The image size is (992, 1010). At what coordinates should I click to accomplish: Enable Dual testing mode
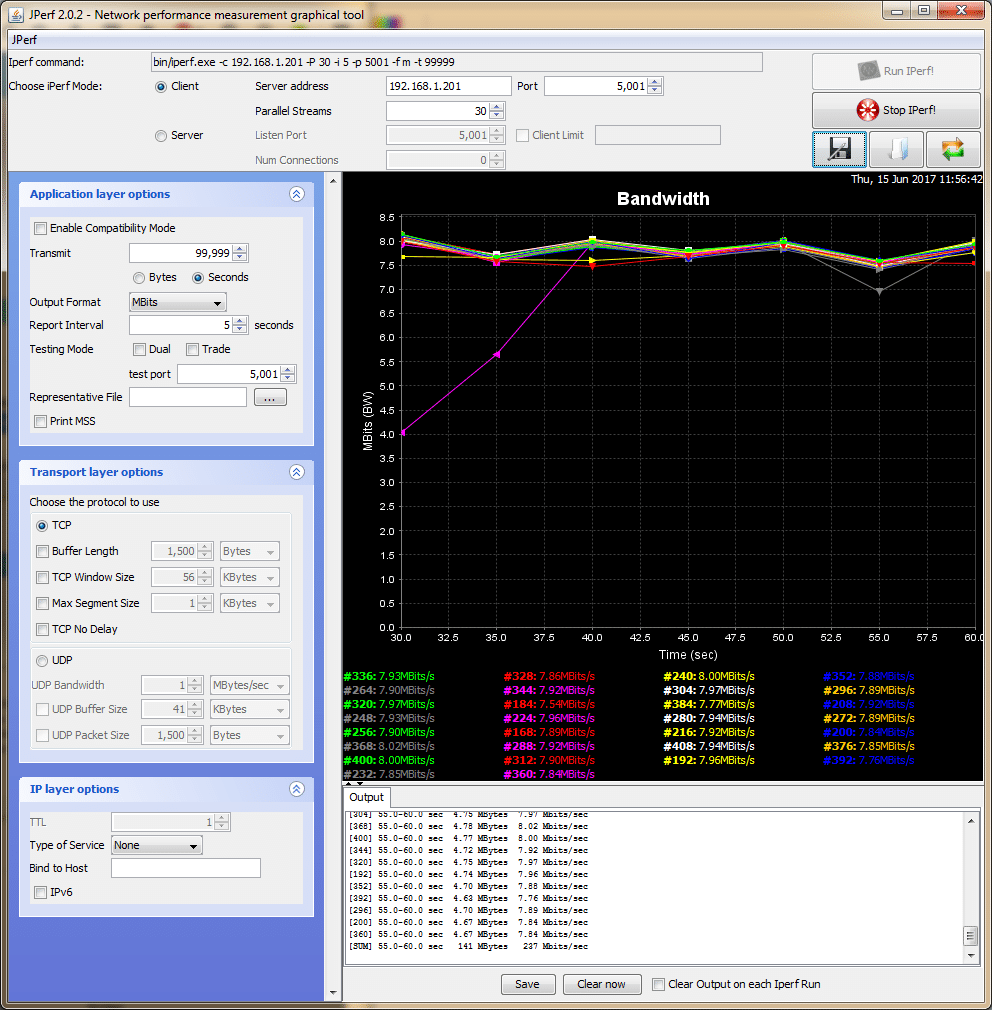pos(138,349)
